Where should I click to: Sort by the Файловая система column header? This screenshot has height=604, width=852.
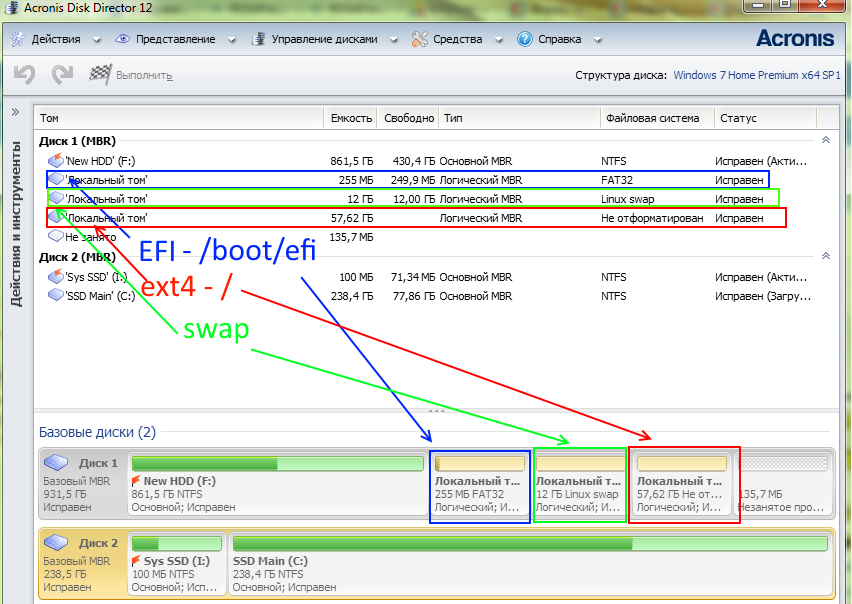click(x=657, y=118)
